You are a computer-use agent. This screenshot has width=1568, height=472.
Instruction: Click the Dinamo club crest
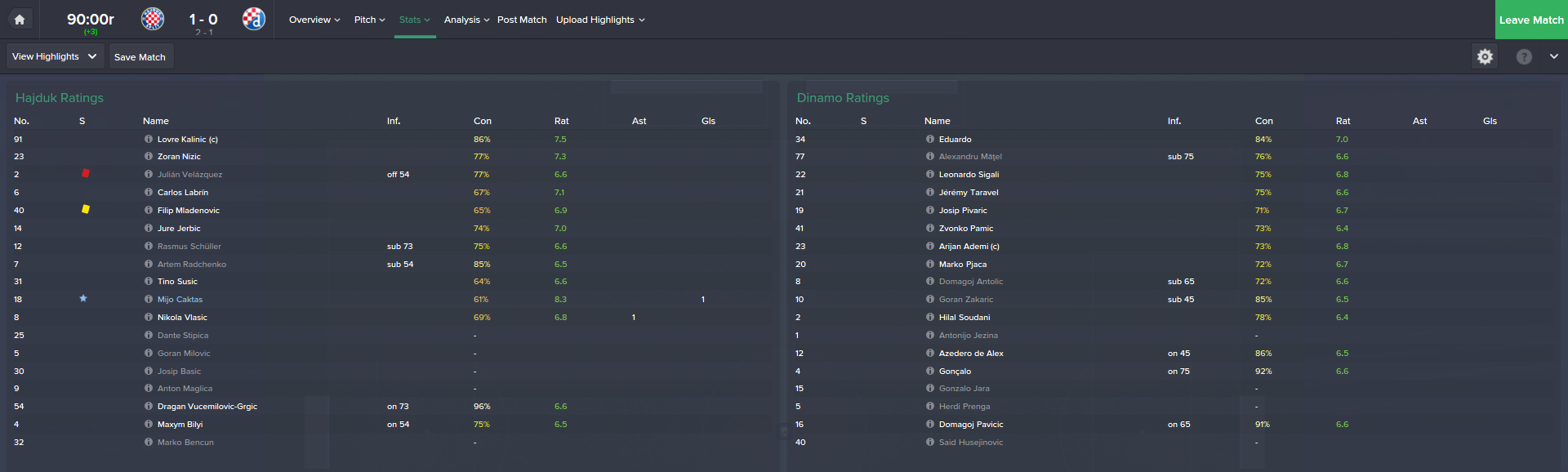[254, 19]
